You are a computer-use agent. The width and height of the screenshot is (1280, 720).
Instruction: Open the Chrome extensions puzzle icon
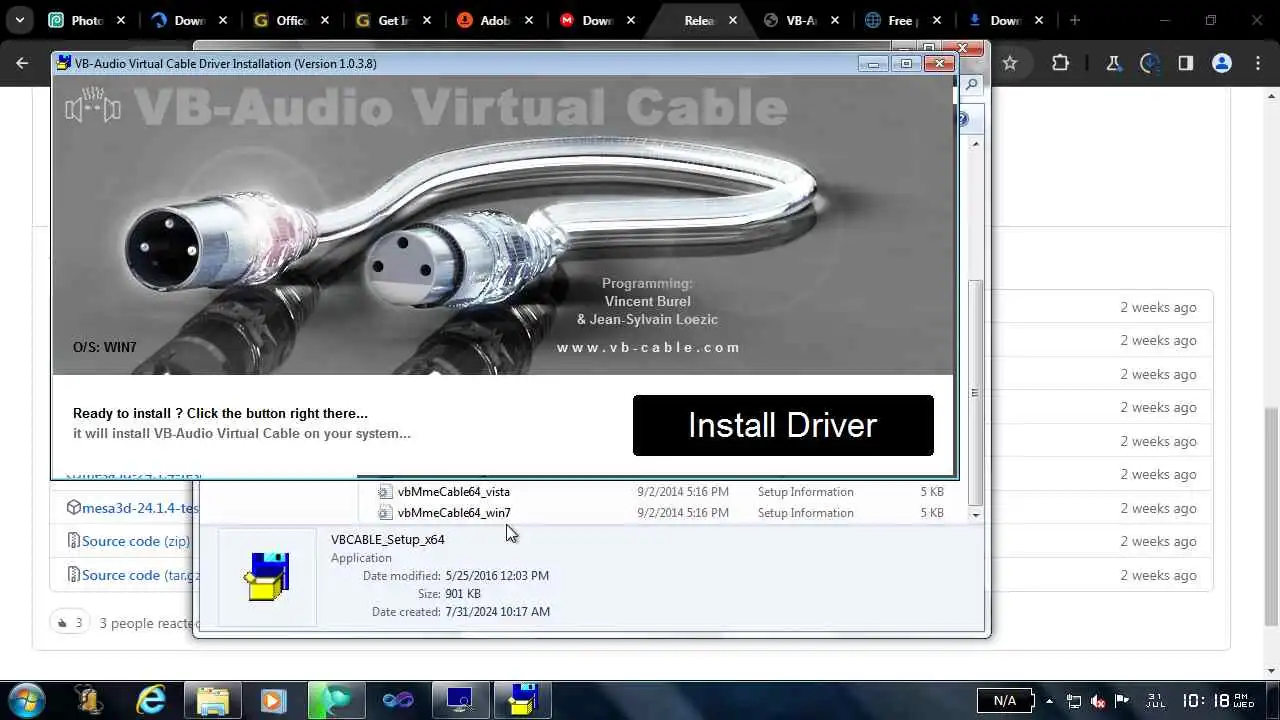pyautogui.click(x=1061, y=63)
